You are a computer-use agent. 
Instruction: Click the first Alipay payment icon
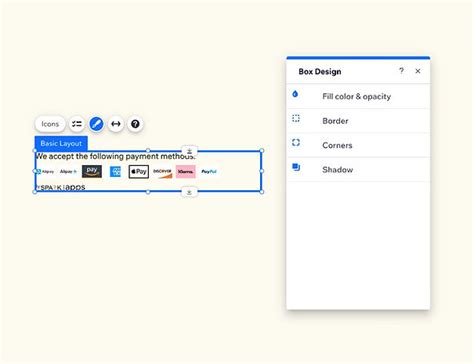[45, 172]
